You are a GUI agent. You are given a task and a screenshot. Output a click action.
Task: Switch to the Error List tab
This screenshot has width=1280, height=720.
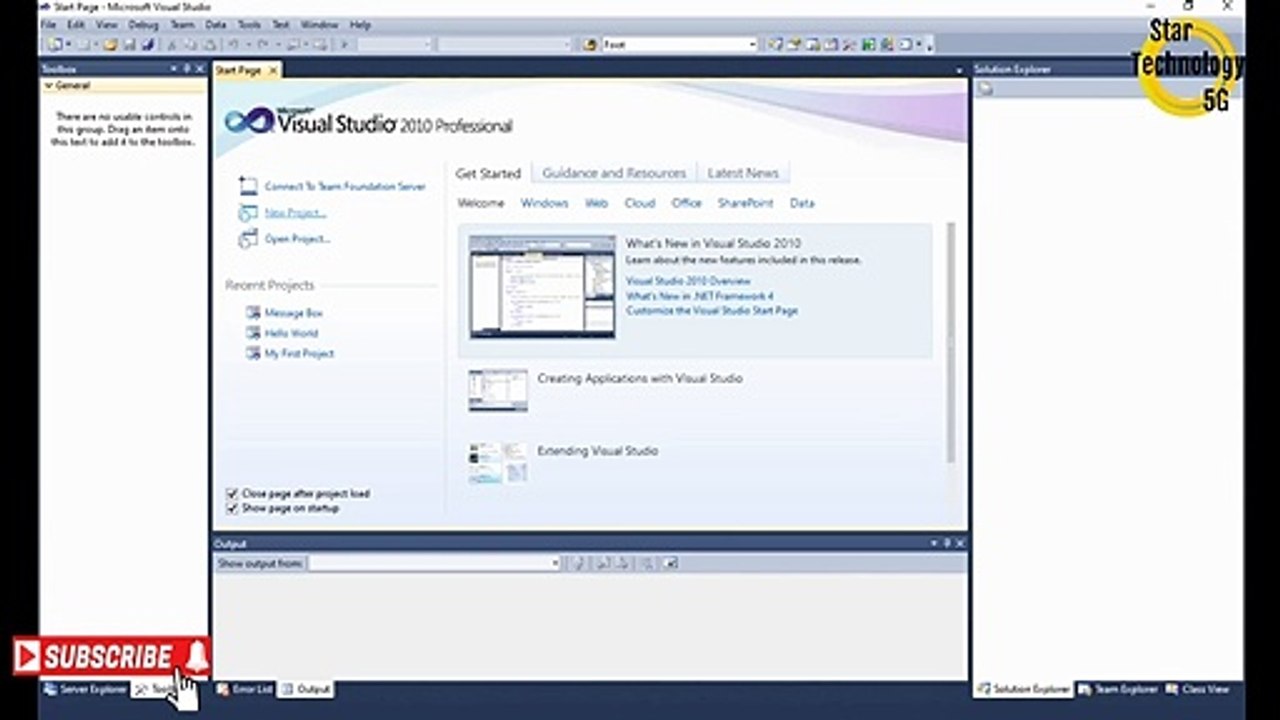pyautogui.click(x=245, y=689)
